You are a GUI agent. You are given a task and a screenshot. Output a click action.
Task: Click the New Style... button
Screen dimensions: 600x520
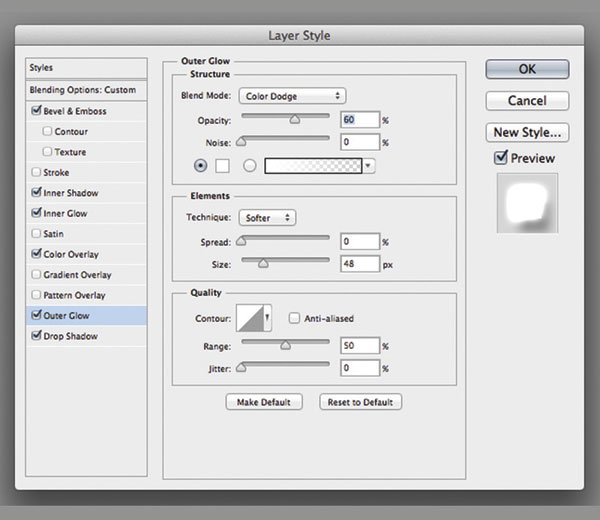[527, 132]
